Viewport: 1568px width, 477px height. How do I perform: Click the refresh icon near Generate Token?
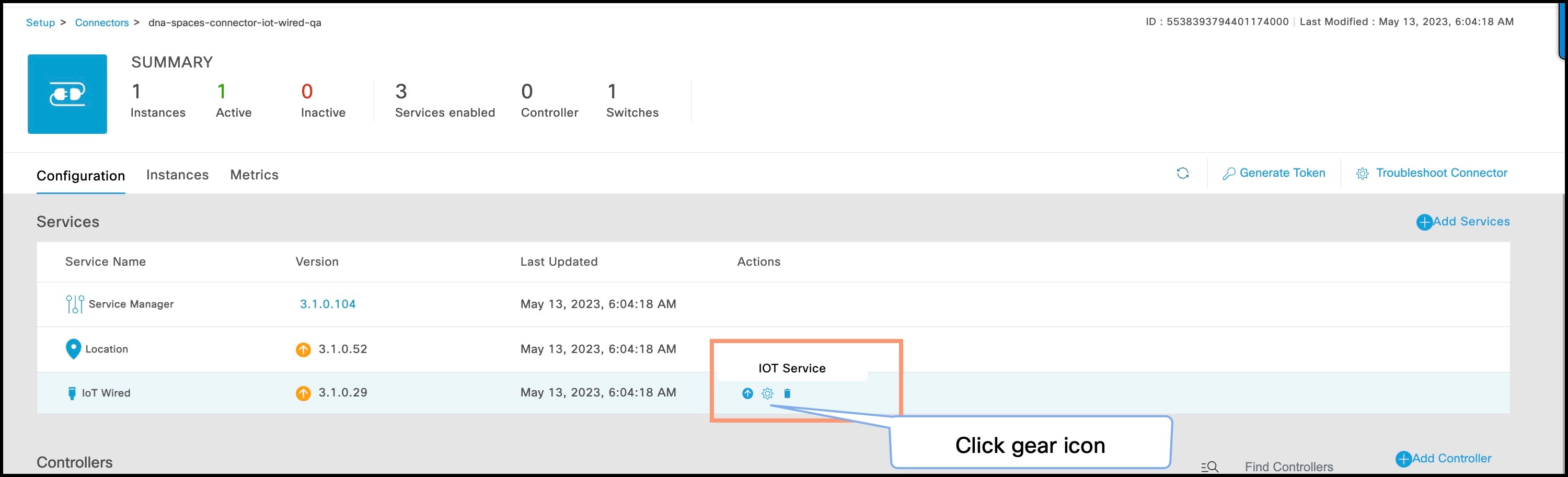tap(1183, 173)
